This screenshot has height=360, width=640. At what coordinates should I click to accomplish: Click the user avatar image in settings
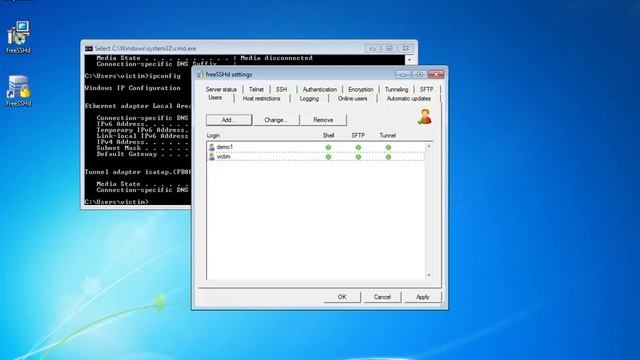(x=424, y=117)
